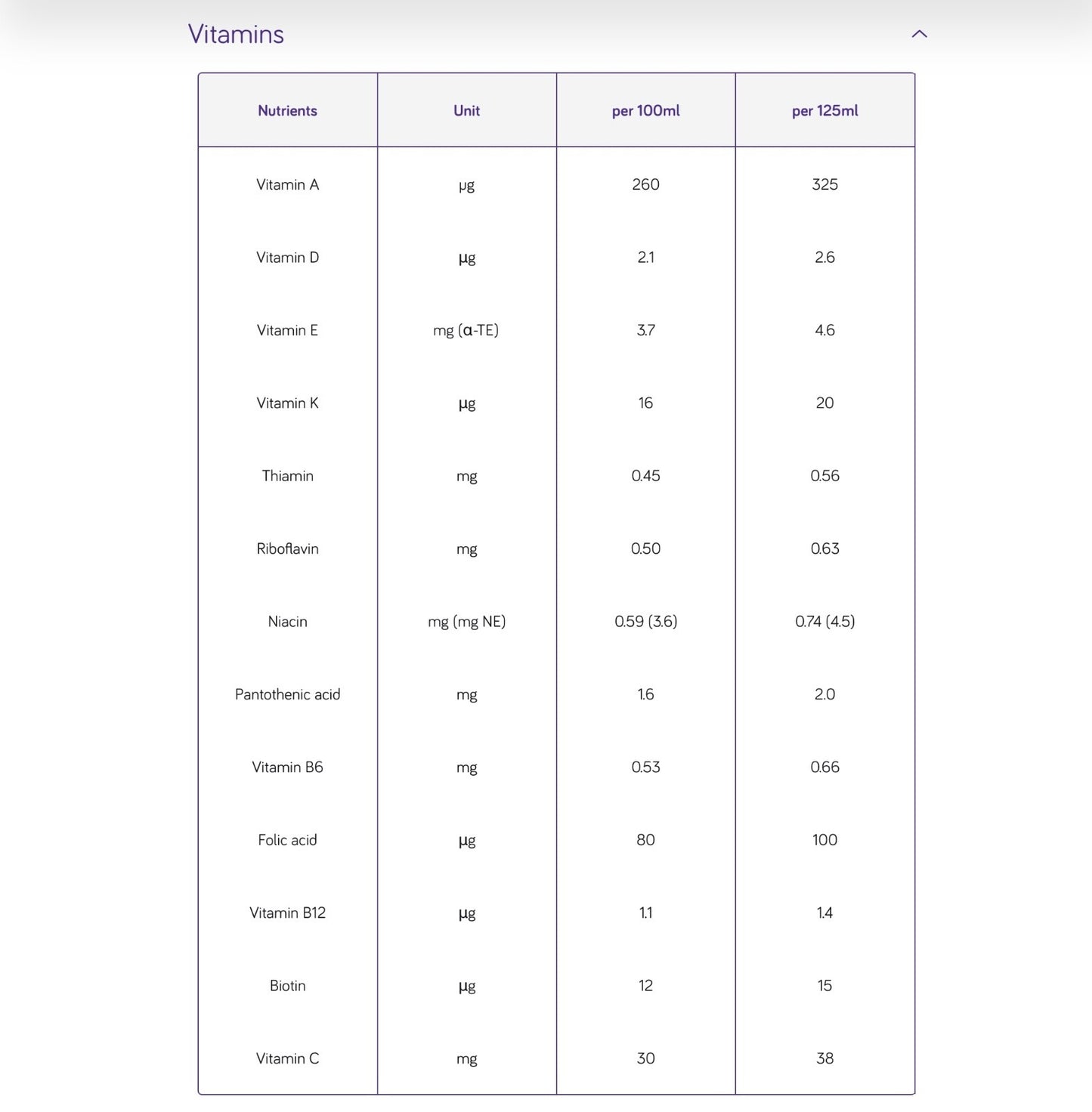Screen dimensions: 1092x1112
Task: Click the Unit column header
Action: click(466, 111)
